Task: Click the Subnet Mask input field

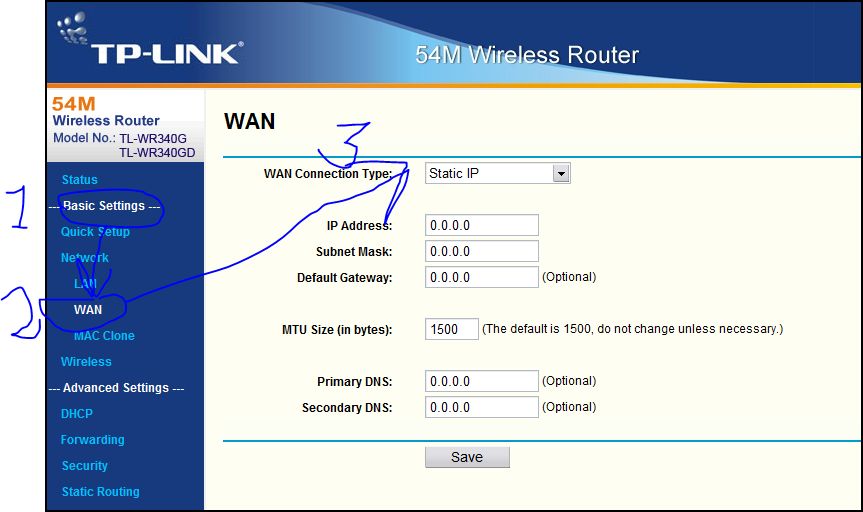Action: tap(482, 251)
